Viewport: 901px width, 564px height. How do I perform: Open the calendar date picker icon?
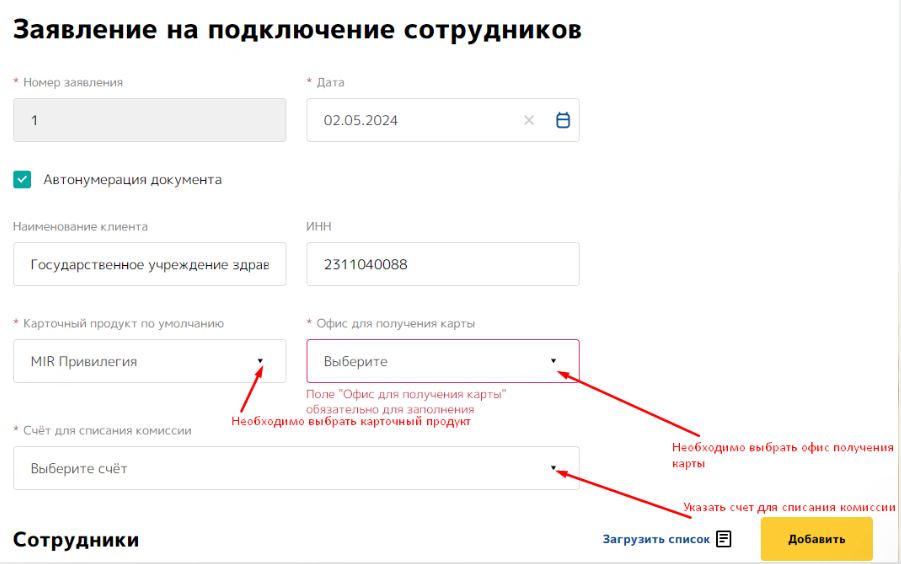pos(563,120)
